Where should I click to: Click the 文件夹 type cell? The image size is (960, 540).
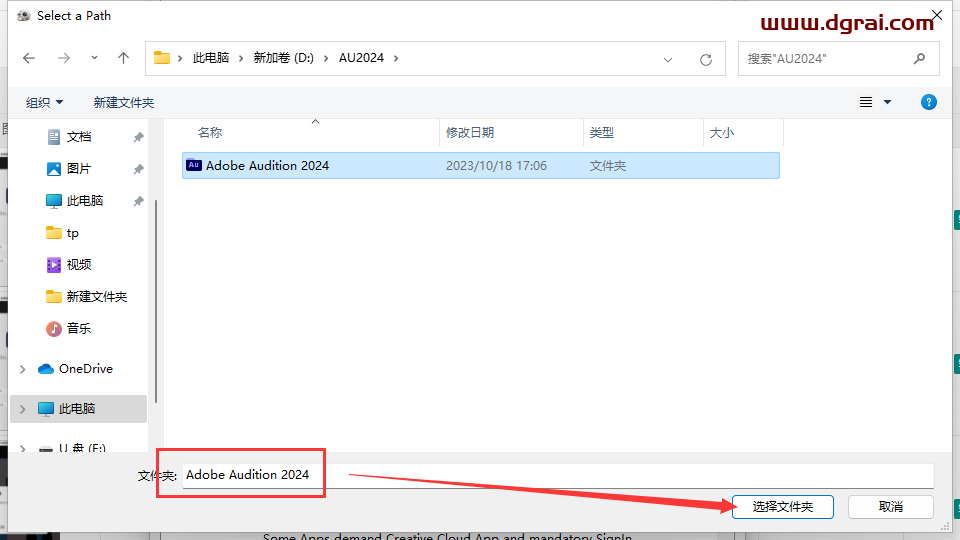(x=608, y=165)
